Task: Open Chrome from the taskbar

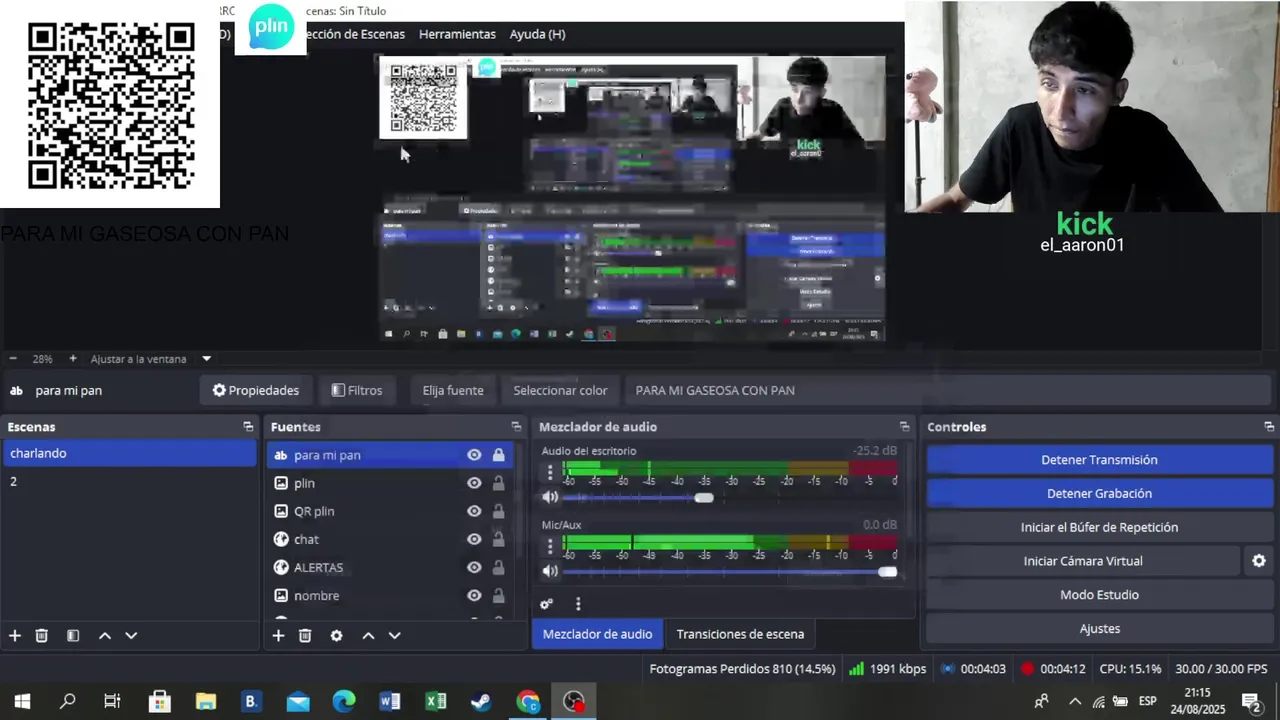Action: (x=528, y=702)
